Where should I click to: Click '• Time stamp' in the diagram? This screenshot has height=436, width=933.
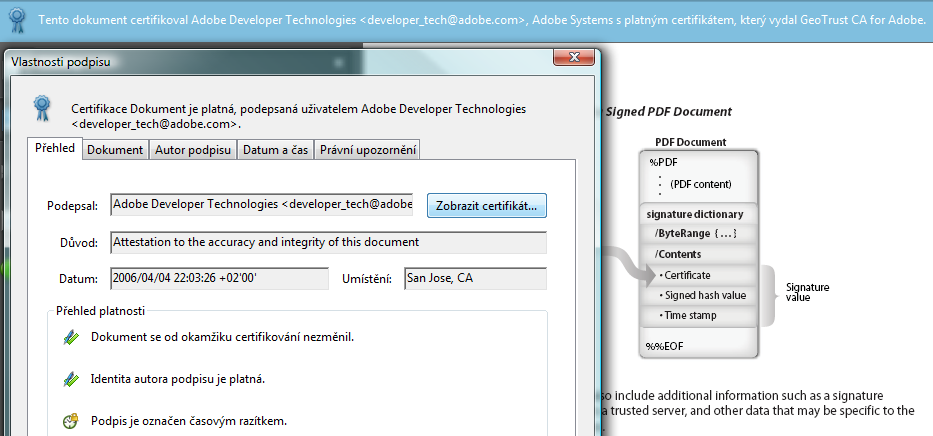tap(688, 315)
